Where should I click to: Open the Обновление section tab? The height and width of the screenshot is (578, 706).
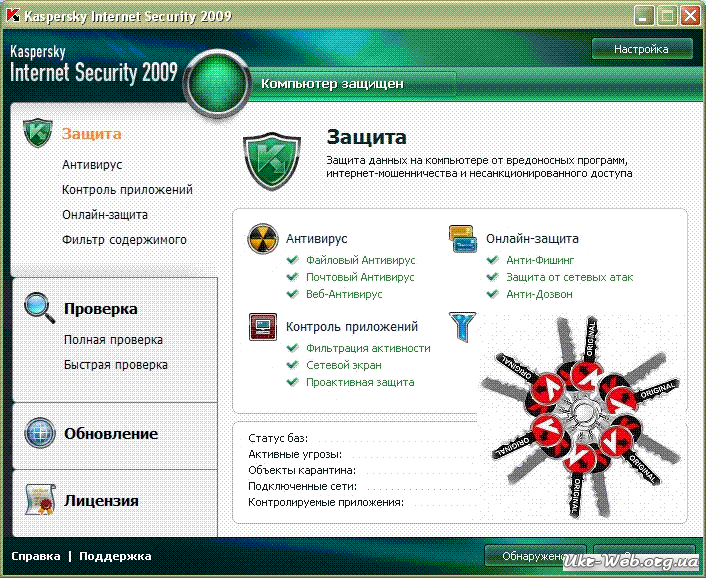pyautogui.click(x=111, y=434)
